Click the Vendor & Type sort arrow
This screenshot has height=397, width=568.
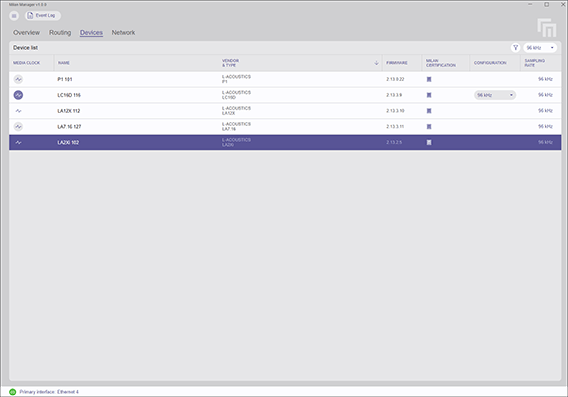click(376, 63)
